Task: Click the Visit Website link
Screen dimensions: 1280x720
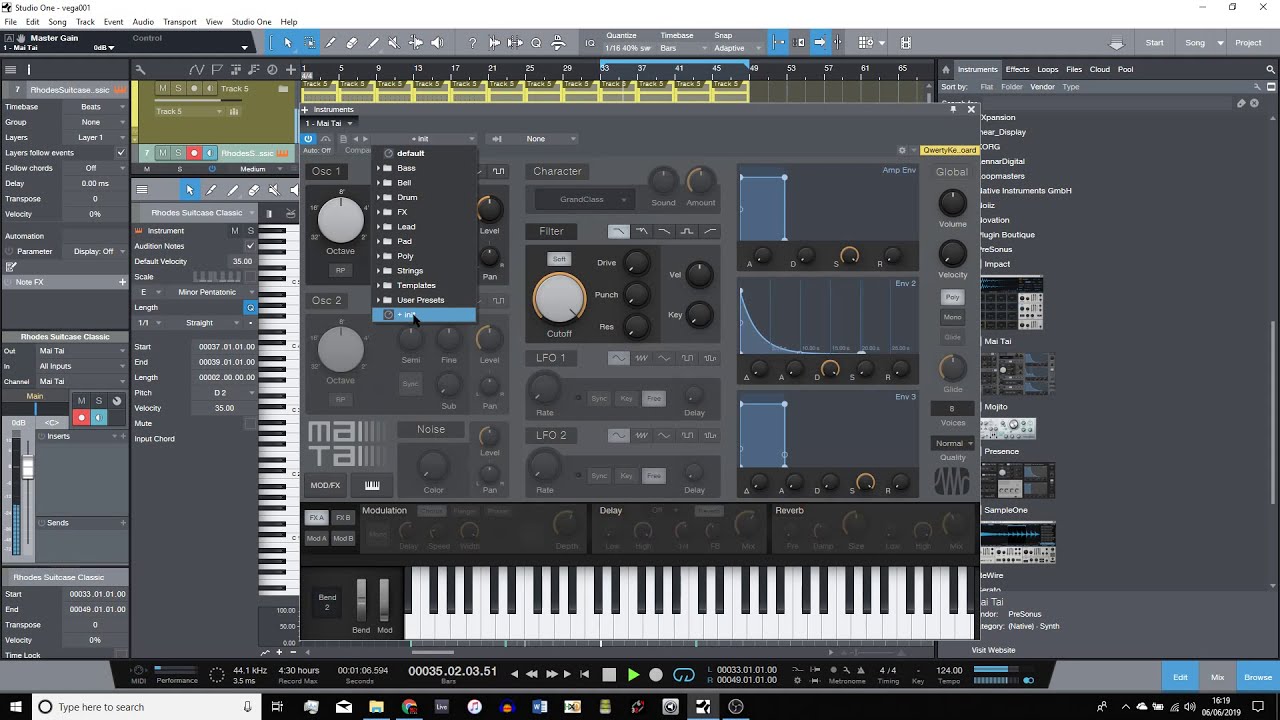Action: (x=993, y=650)
